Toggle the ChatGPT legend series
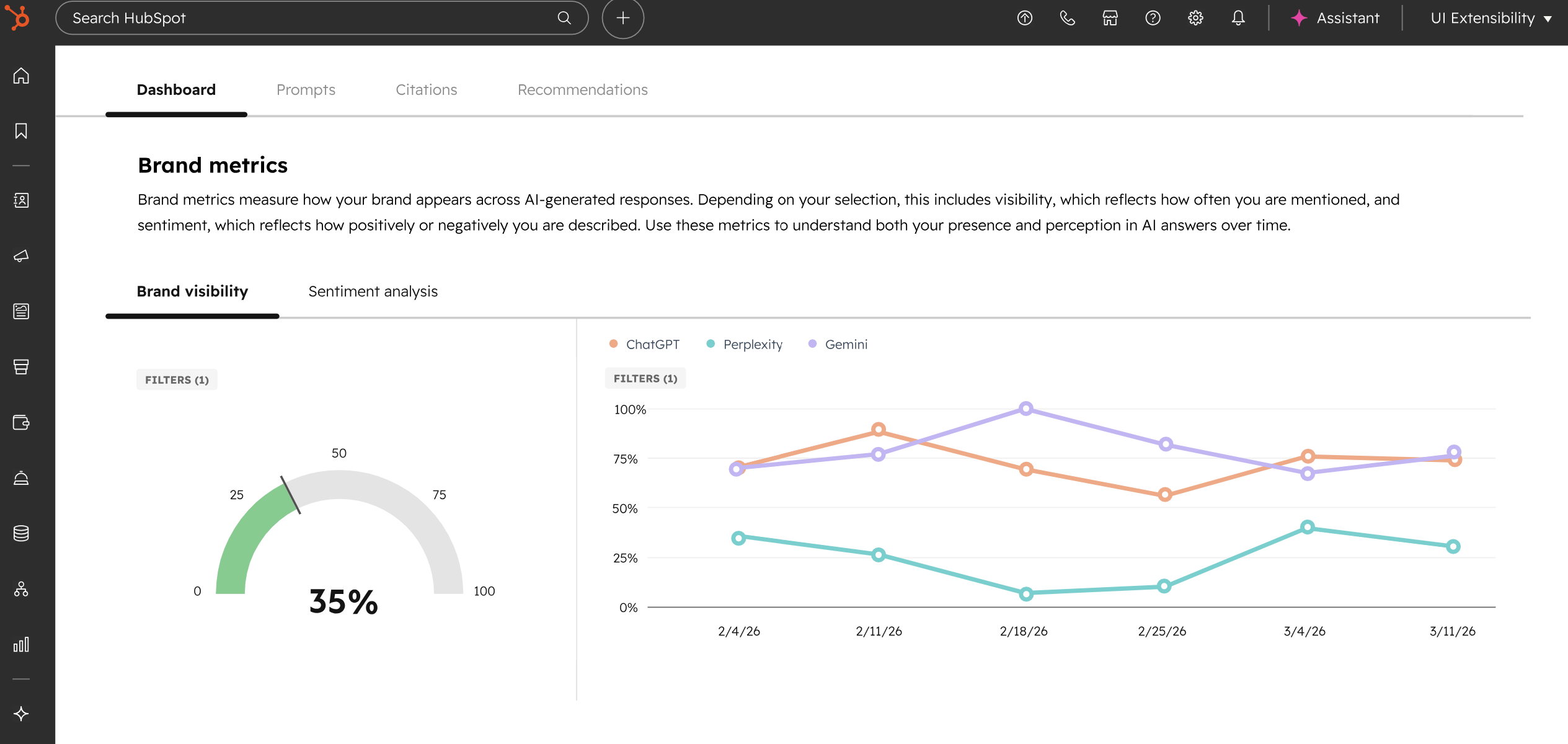This screenshot has height=744, width=1568. pos(644,344)
